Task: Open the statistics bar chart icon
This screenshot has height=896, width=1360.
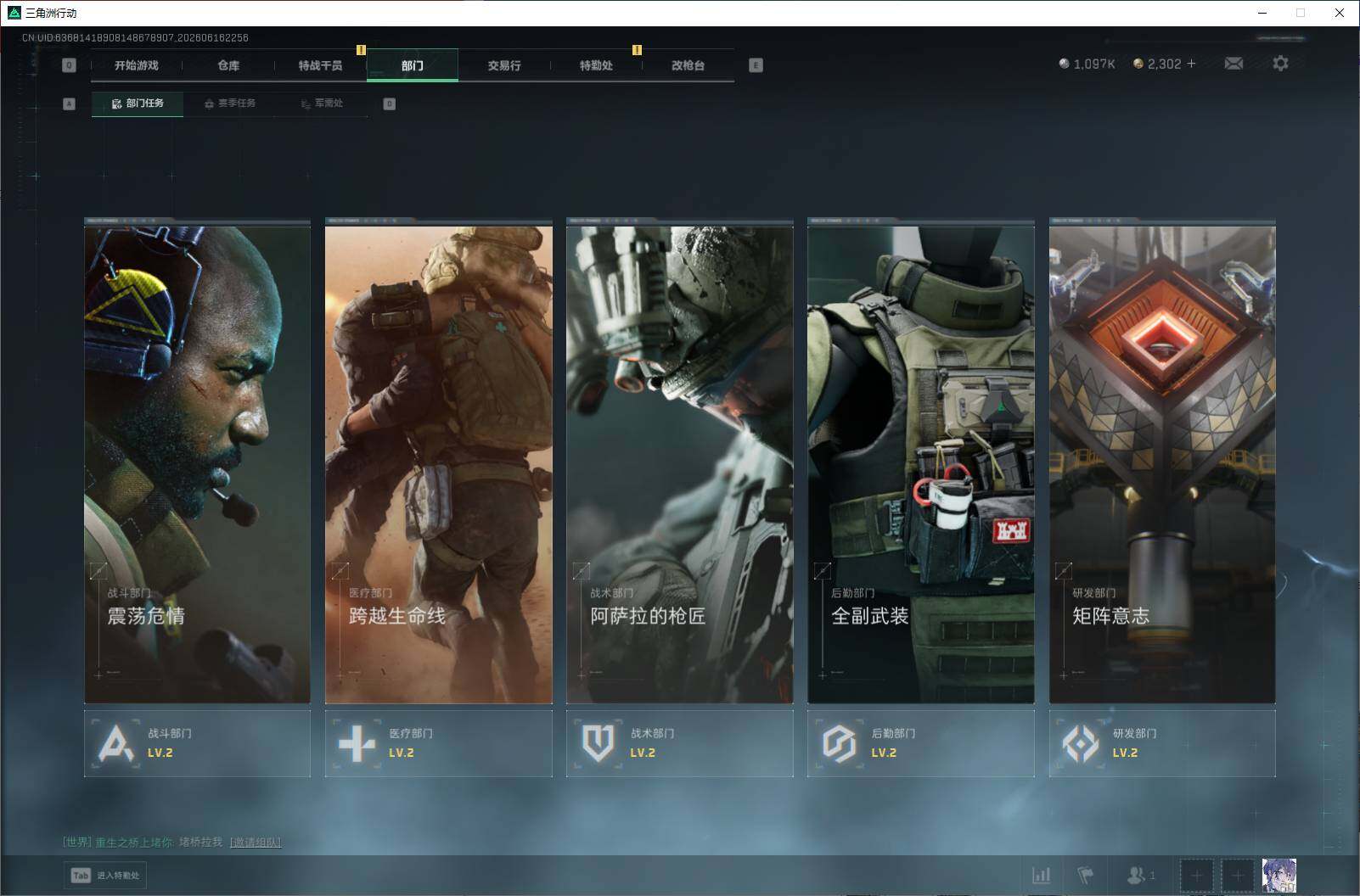Action: [x=1041, y=875]
